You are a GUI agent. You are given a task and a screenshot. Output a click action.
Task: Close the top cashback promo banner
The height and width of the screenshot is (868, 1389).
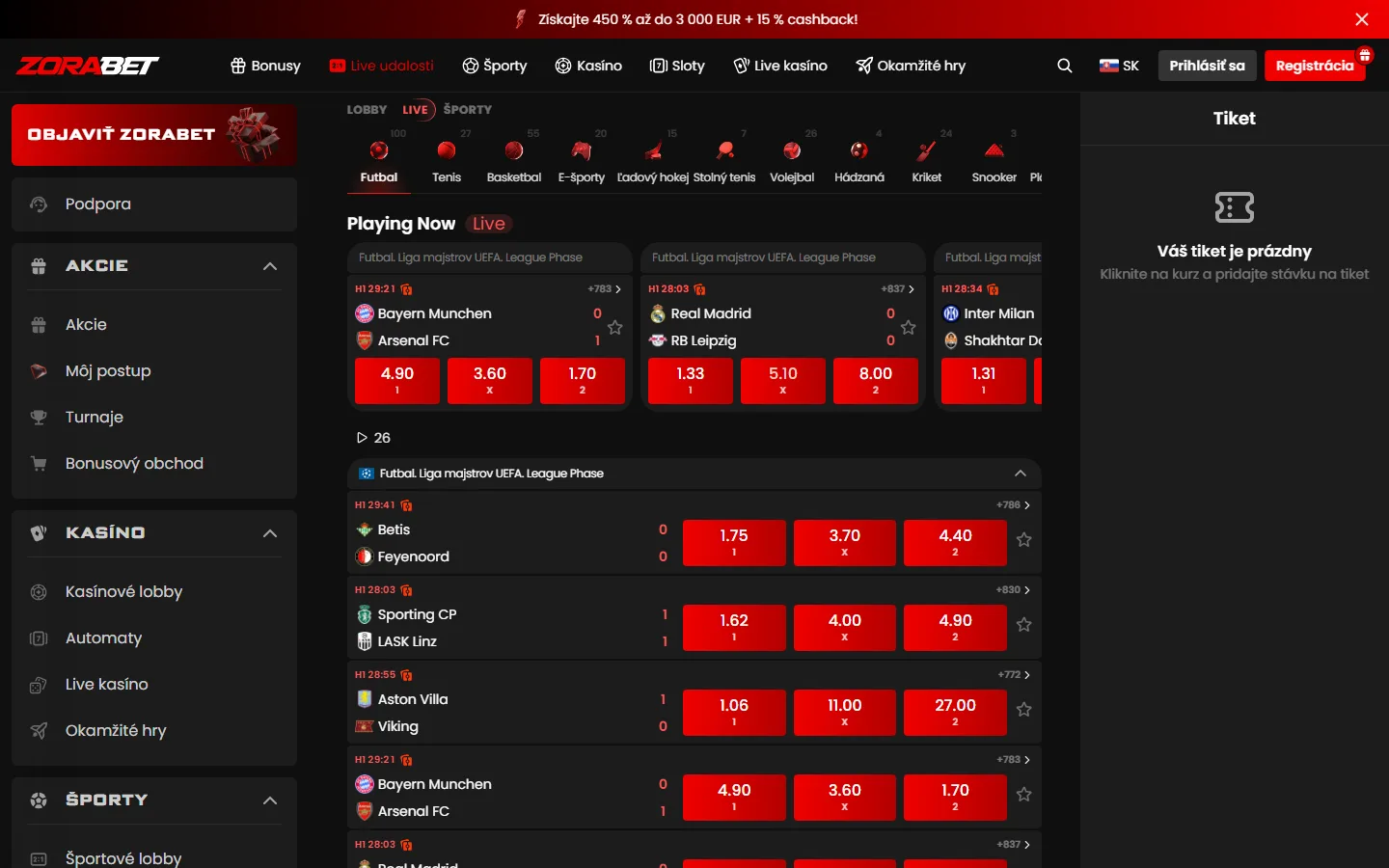[1362, 19]
